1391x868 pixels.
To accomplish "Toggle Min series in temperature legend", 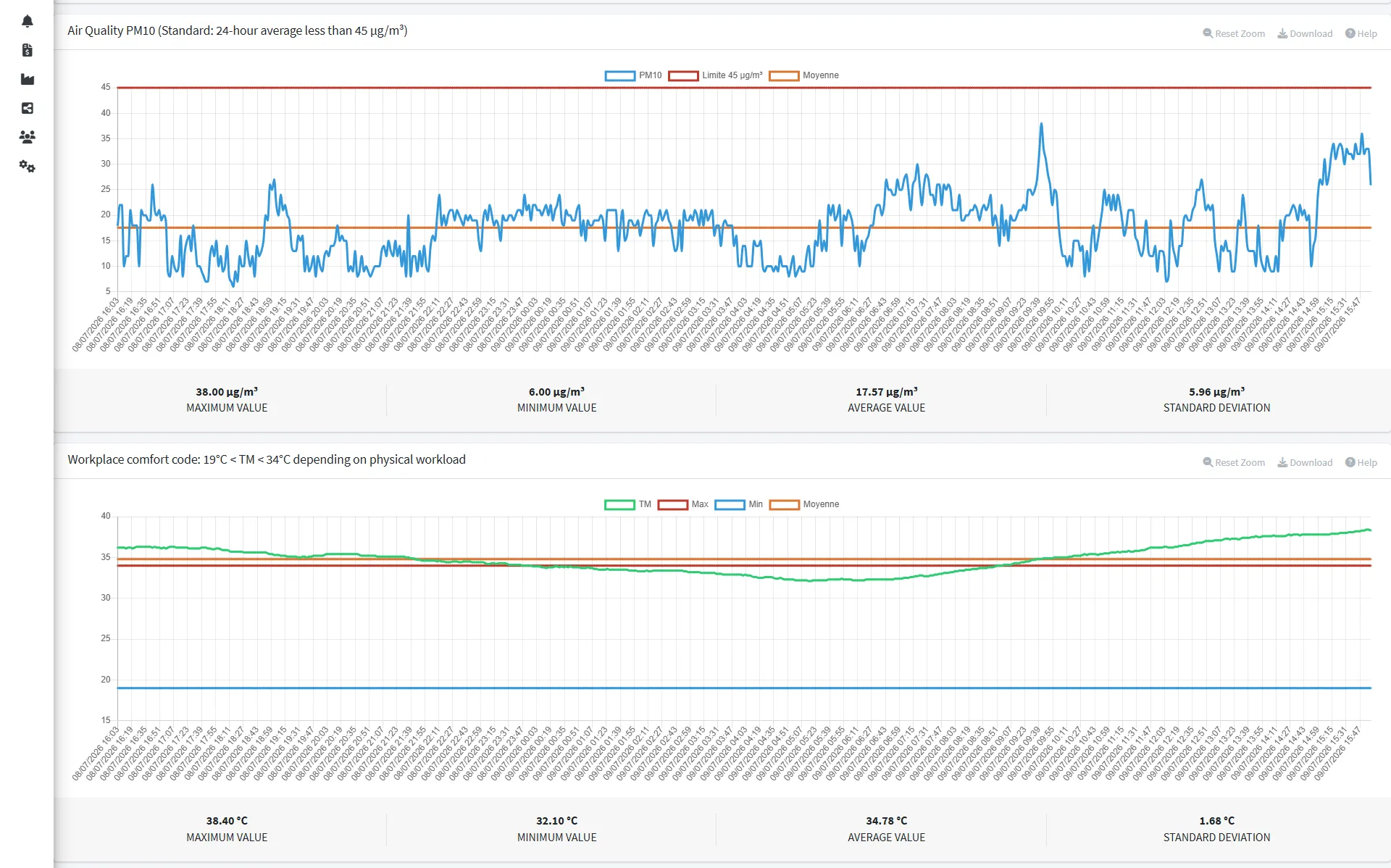I will (x=738, y=504).
